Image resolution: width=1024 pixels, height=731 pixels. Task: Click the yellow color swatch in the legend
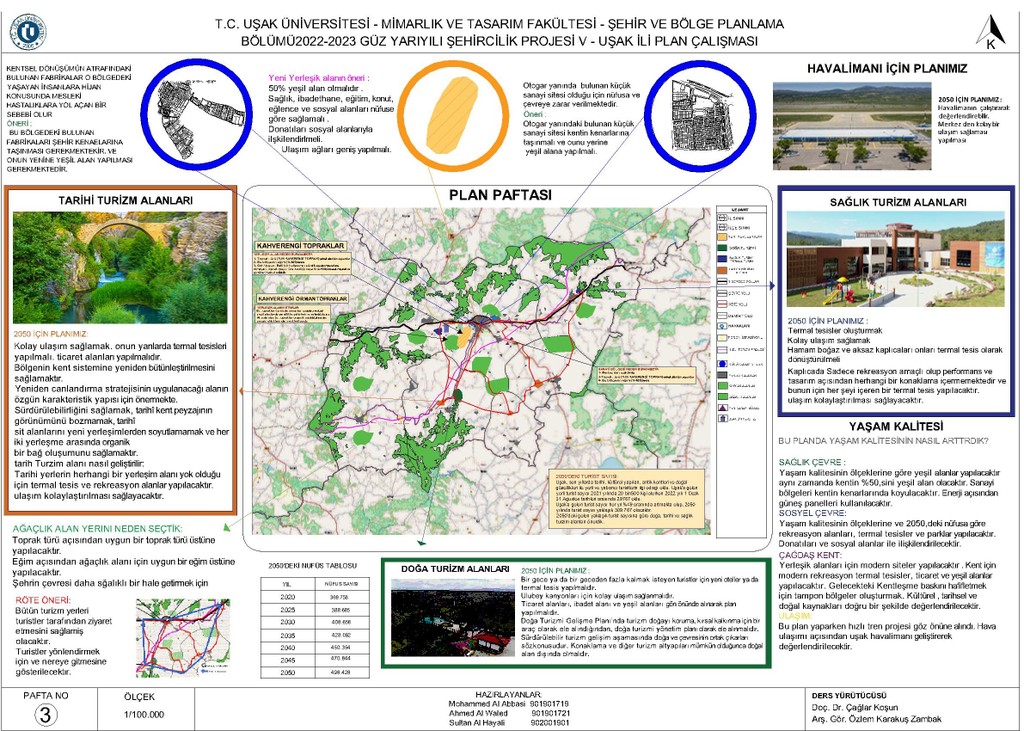click(722, 236)
